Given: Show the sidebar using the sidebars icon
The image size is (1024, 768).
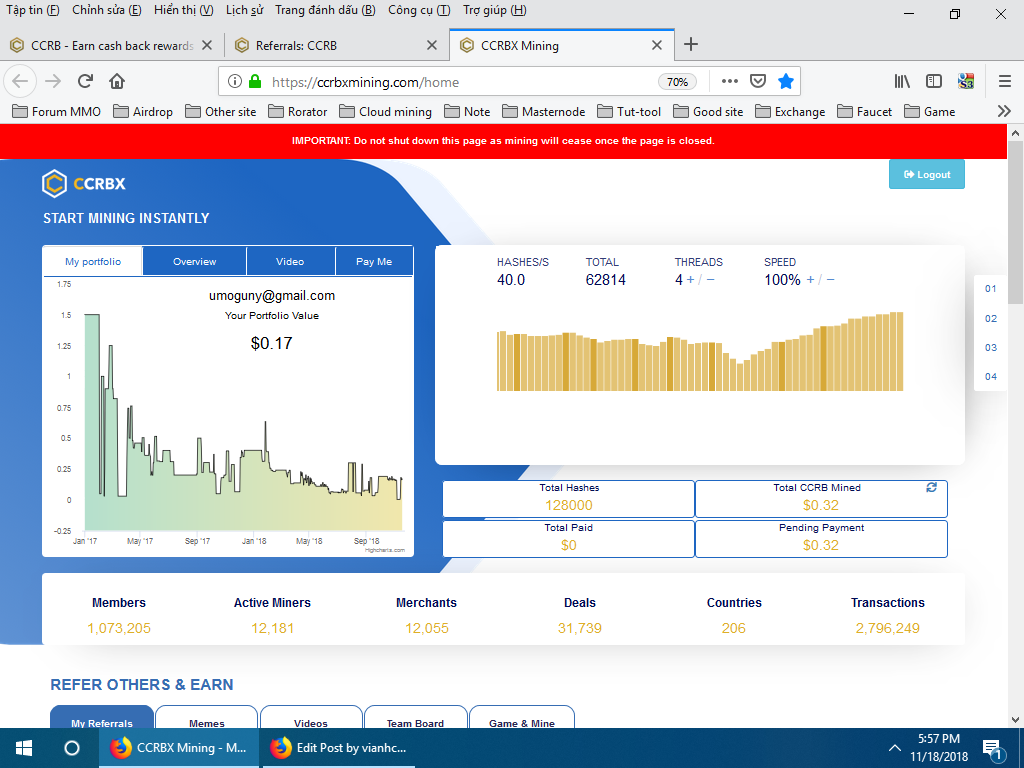Looking at the screenshot, I should tap(934, 81).
